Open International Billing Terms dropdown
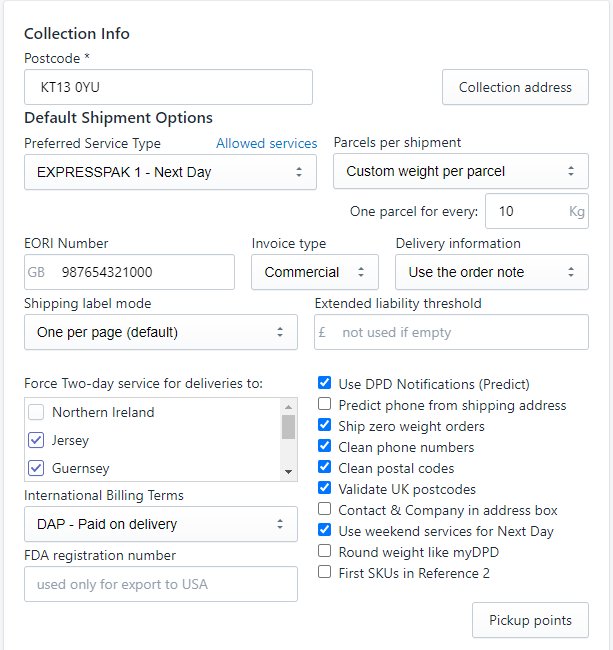 point(161,524)
